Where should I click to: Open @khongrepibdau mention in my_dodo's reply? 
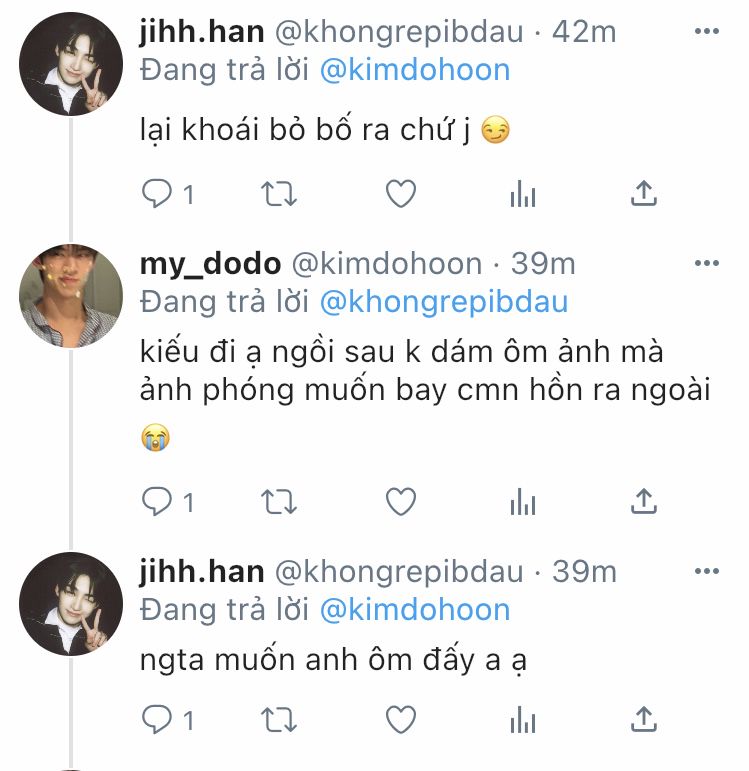coord(444,302)
